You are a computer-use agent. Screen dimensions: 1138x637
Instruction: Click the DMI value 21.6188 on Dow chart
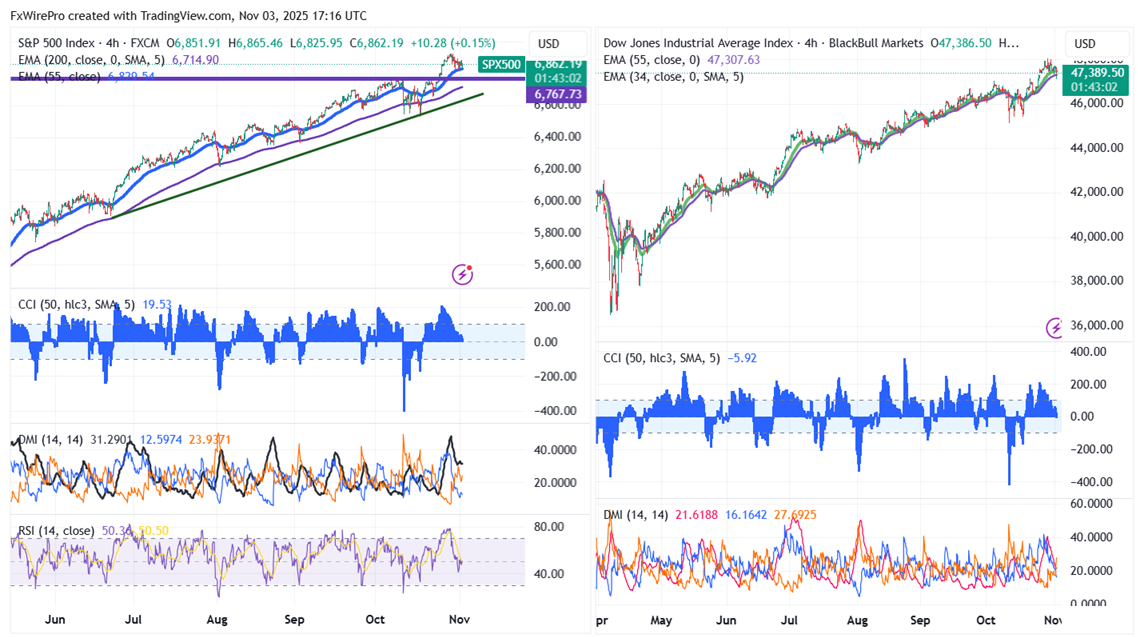696,514
